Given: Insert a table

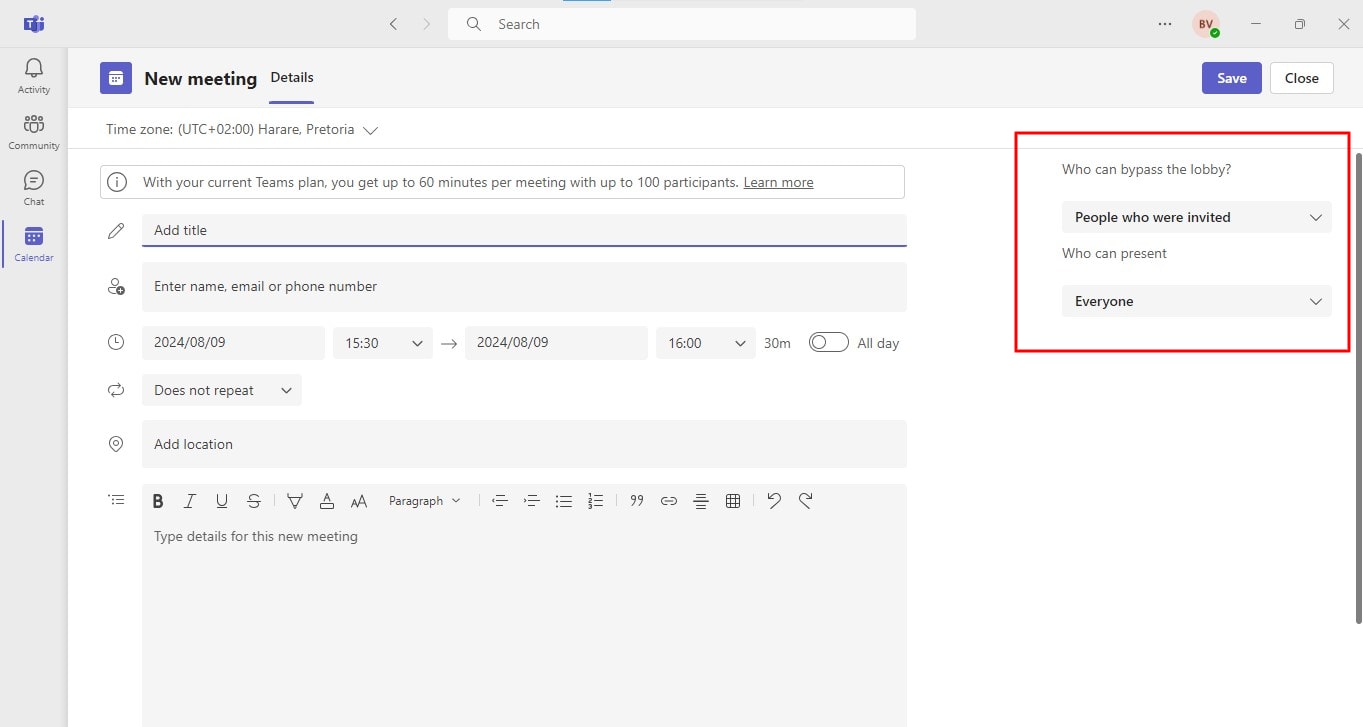Looking at the screenshot, I should click(733, 501).
